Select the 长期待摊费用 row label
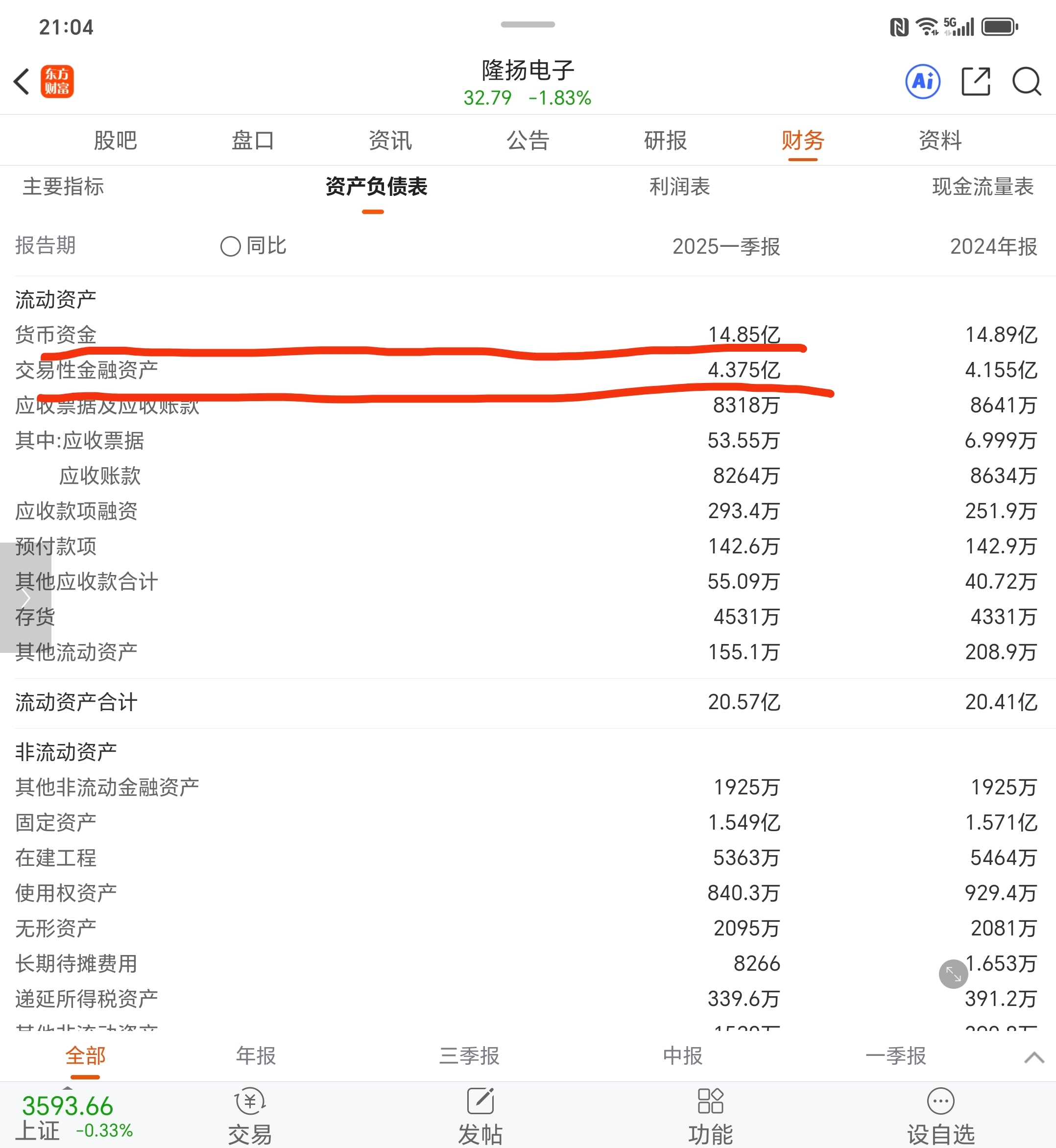Image resolution: width=1056 pixels, height=1148 pixels. coord(76,963)
